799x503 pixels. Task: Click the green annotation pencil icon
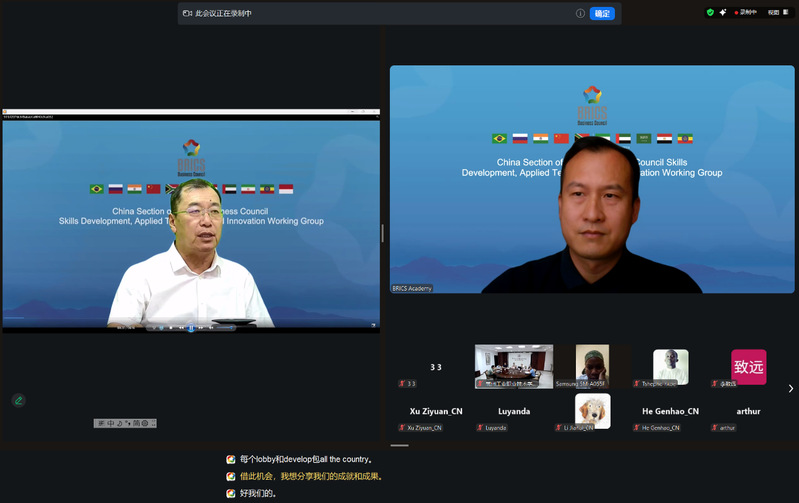coord(18,400)
